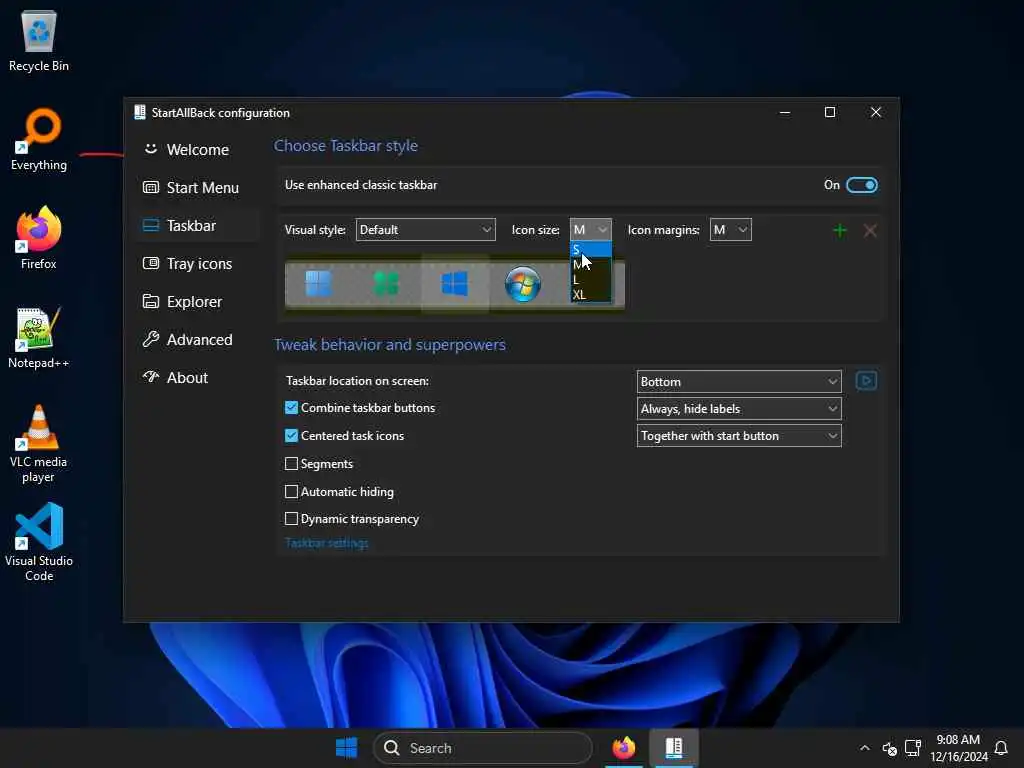Open the Explorer section
Image resolution: width=1024 pixels, height=768 pixels.
198,302
